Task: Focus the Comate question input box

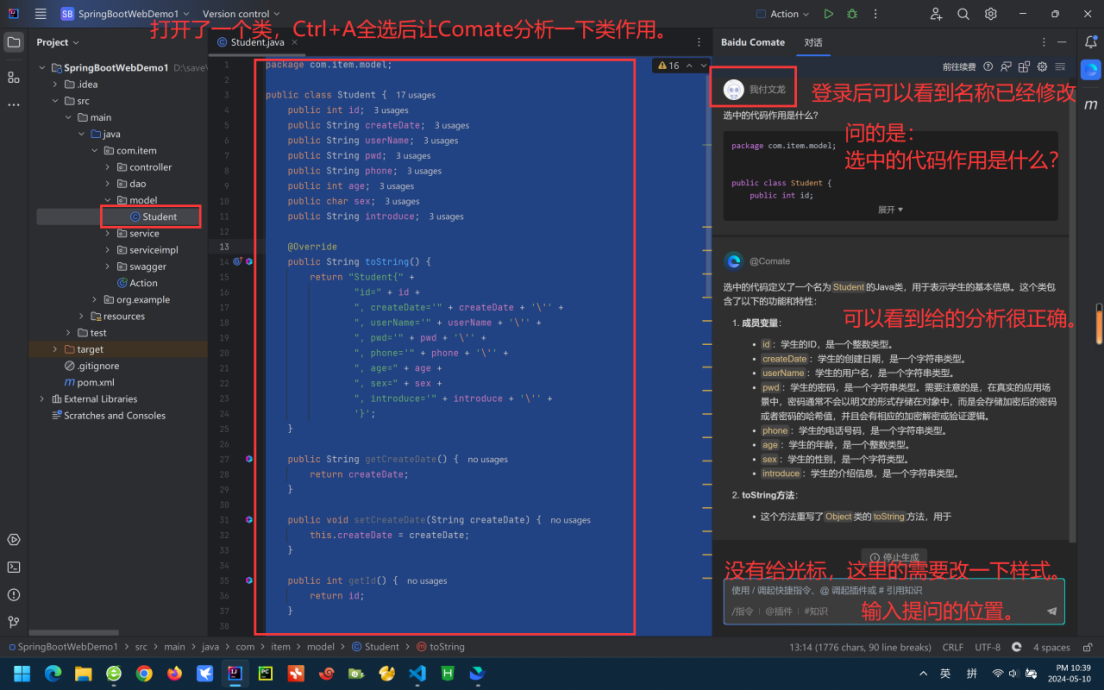Action: tap(893, 601)
